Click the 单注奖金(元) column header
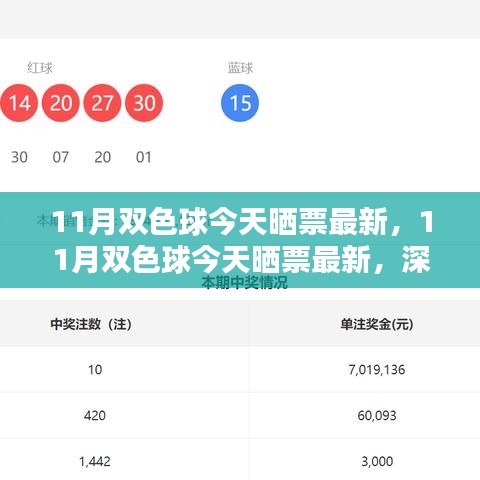This screenshot has height=480, width=480. click(377, 324)
